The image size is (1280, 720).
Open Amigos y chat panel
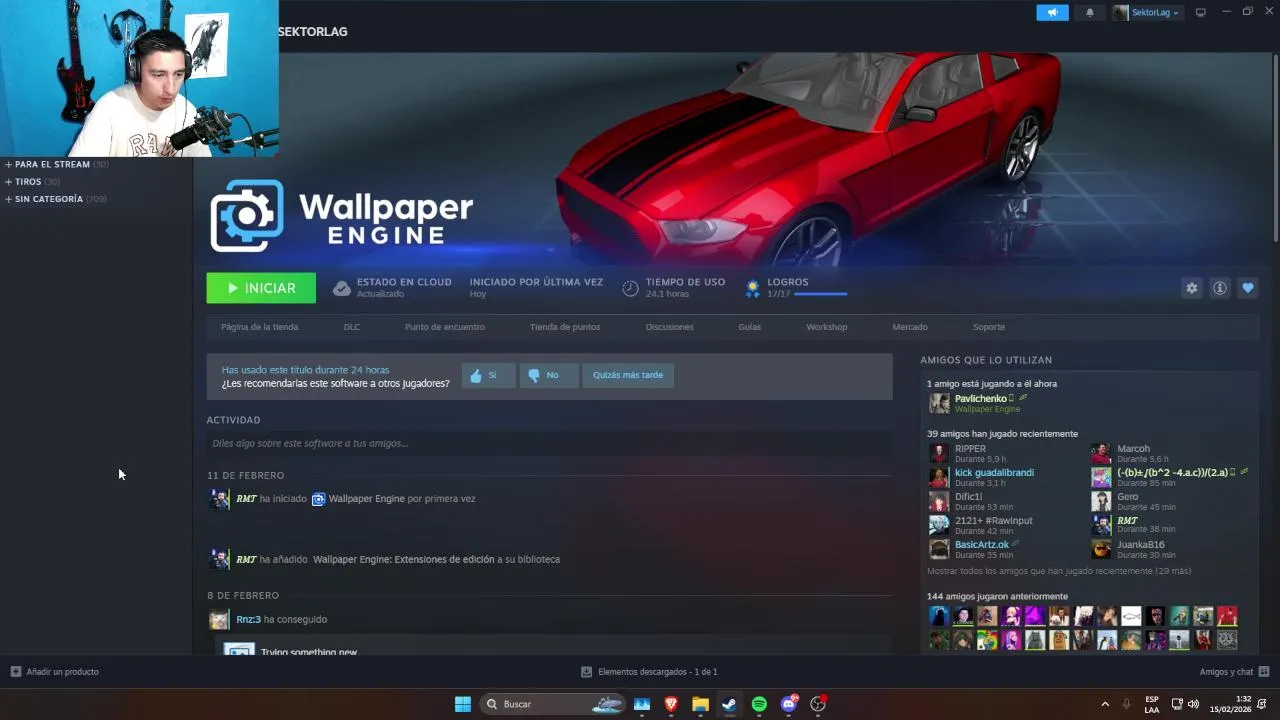(1234, 672)
